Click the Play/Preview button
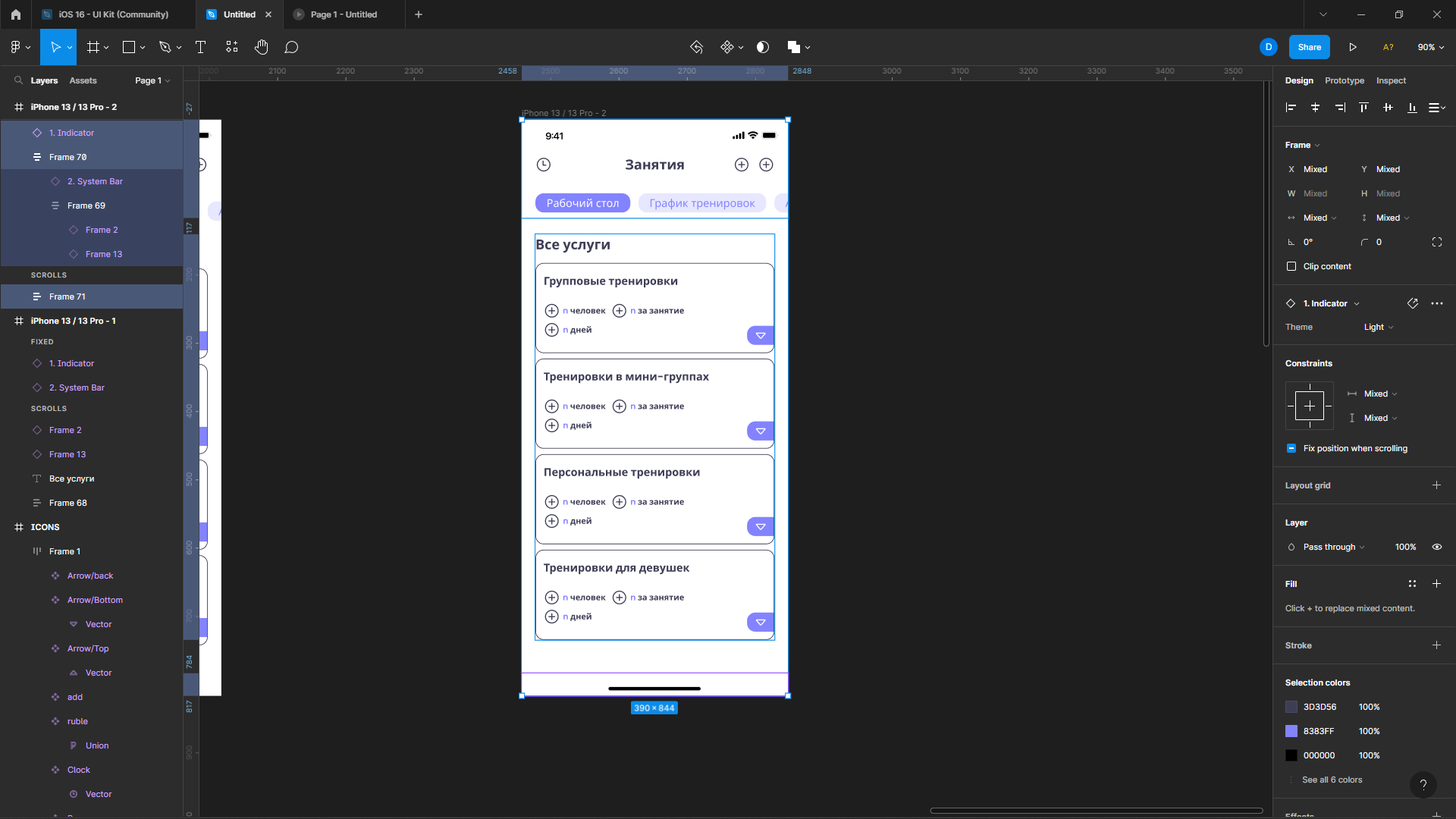 pos(1353,47)
